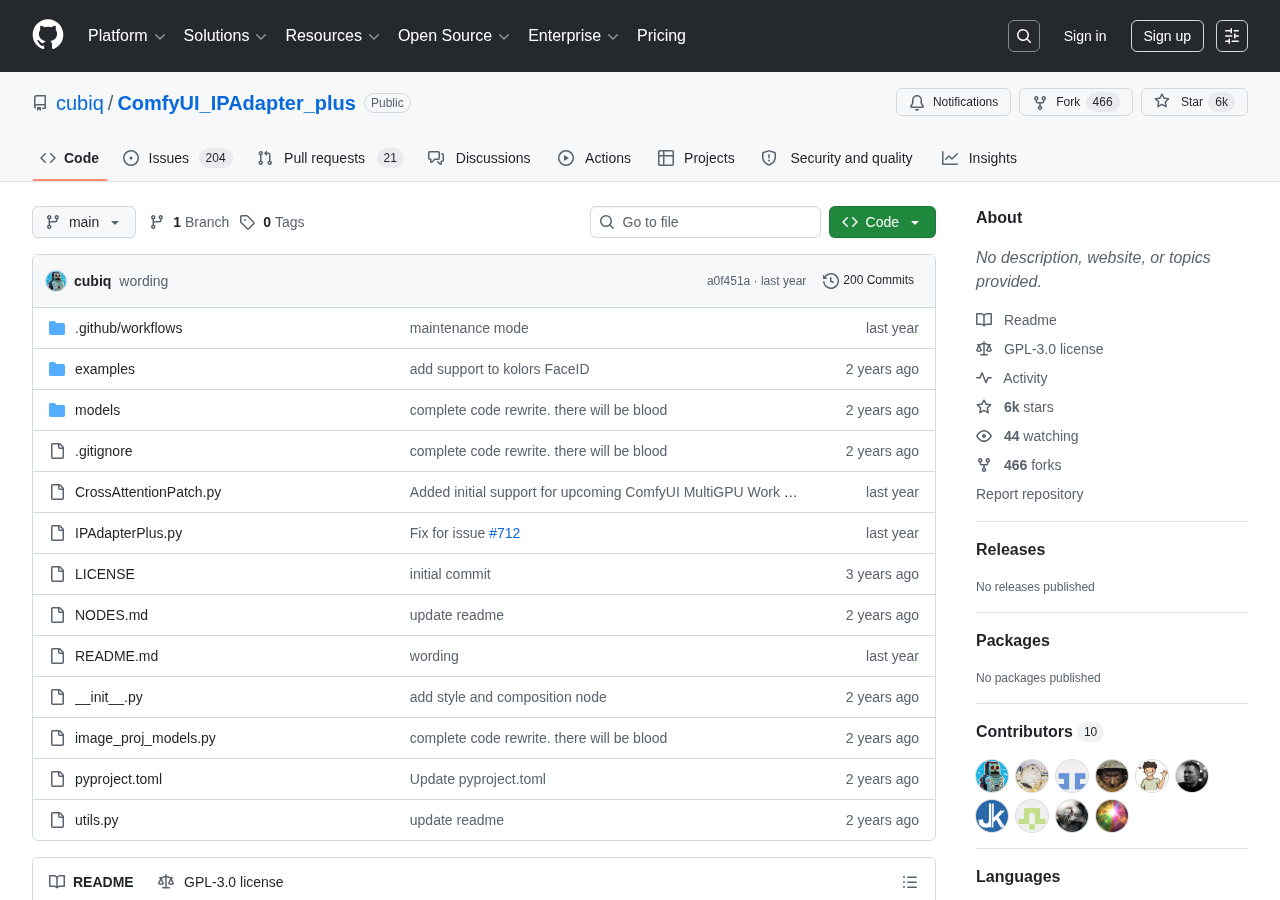Viewport: 1280px width, 900px height.
Task: Open the Insights tab
Action: click(979, 158)
